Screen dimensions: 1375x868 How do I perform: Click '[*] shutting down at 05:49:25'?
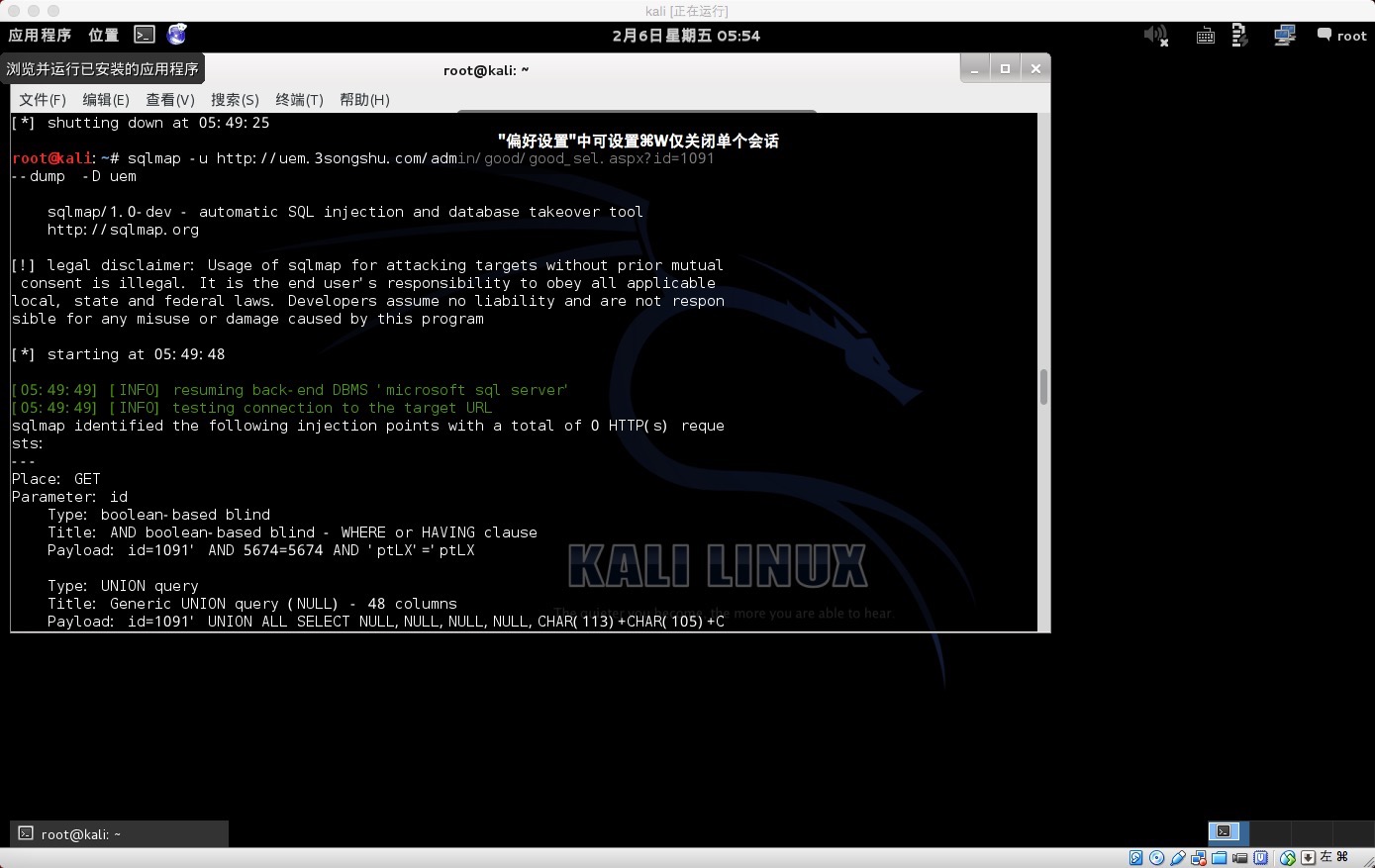(x=141, y=123)
